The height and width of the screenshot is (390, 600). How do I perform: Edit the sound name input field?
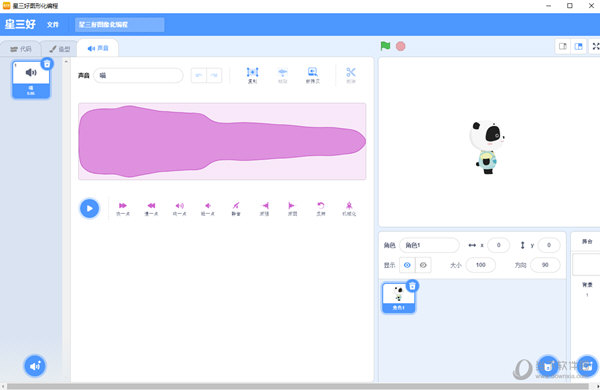(138, 75)
